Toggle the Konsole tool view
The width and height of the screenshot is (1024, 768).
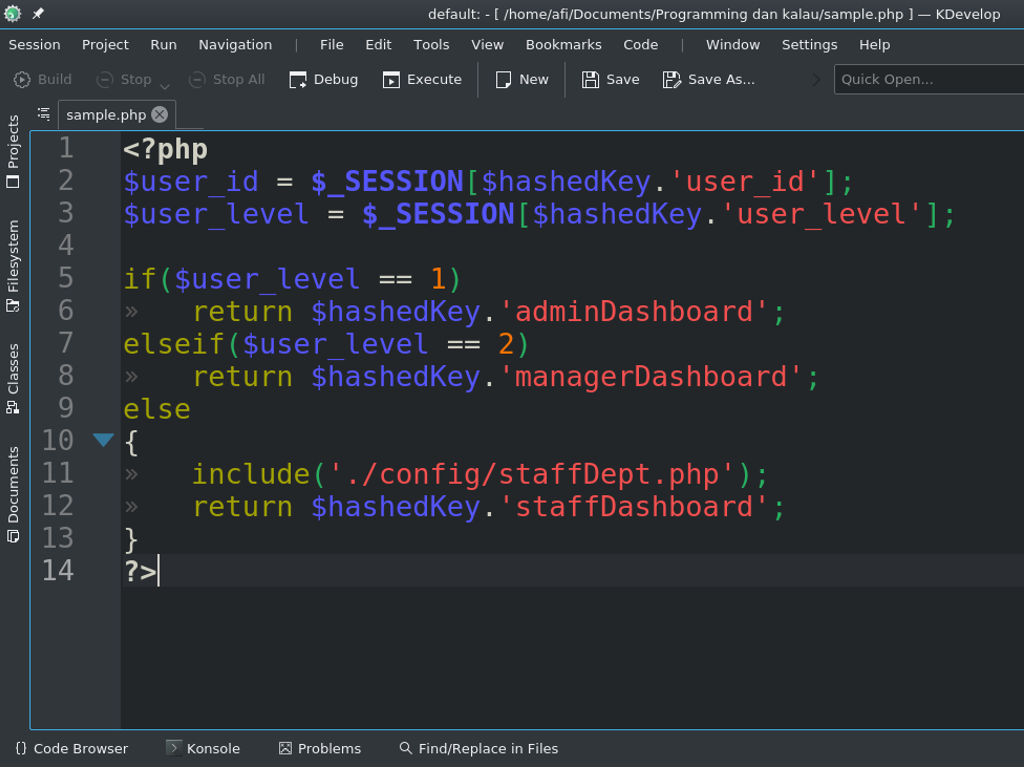tap(203, 748)
